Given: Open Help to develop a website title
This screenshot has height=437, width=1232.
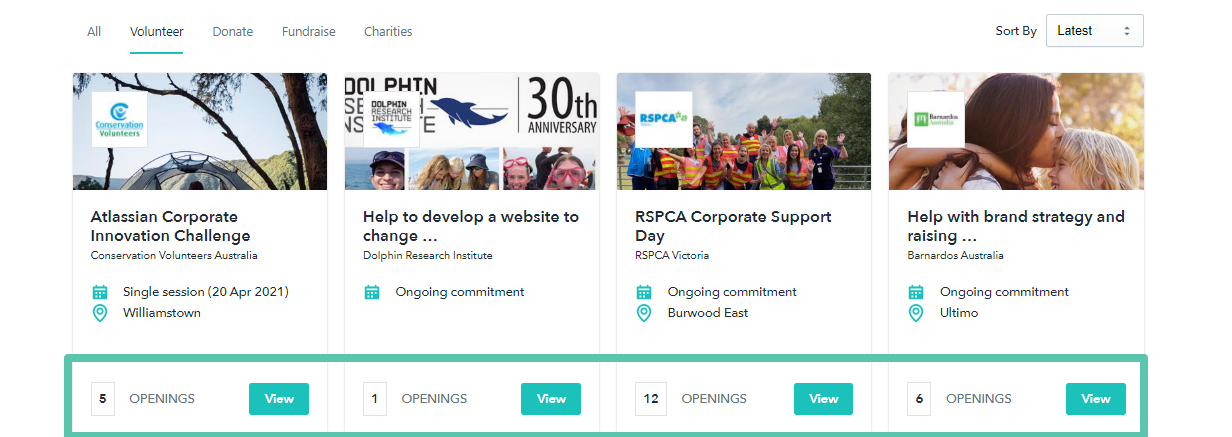Looking at the screenshot, I should point(471,226).
